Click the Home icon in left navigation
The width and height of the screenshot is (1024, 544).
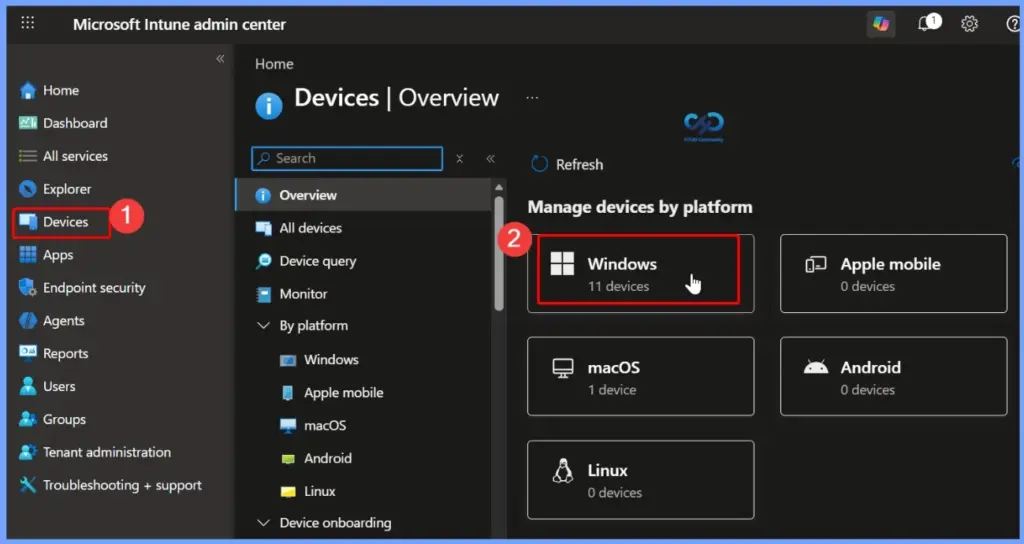[27, 90]
